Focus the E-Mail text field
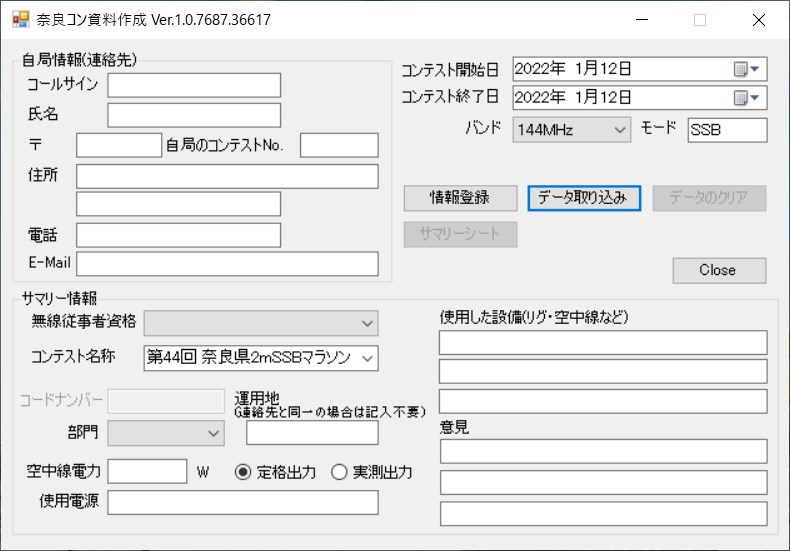790x551 pixels. click(227, 263)
